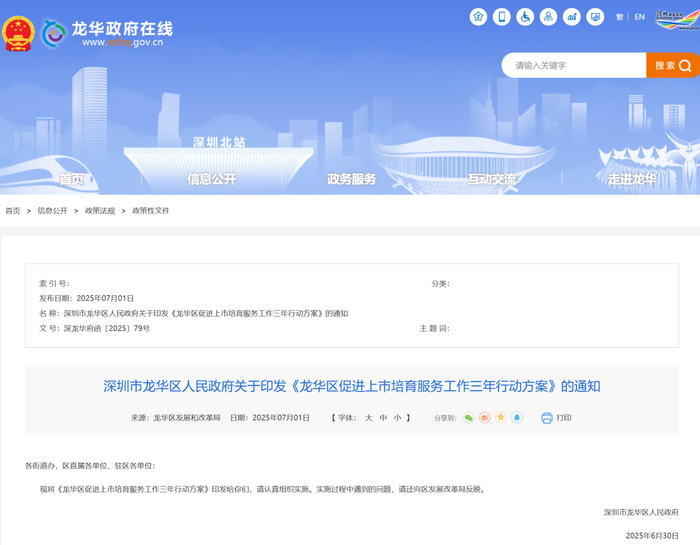Click the printer icon to print
Screen dimensions: 700x545
pyautogui.click(x=547, y=417)
